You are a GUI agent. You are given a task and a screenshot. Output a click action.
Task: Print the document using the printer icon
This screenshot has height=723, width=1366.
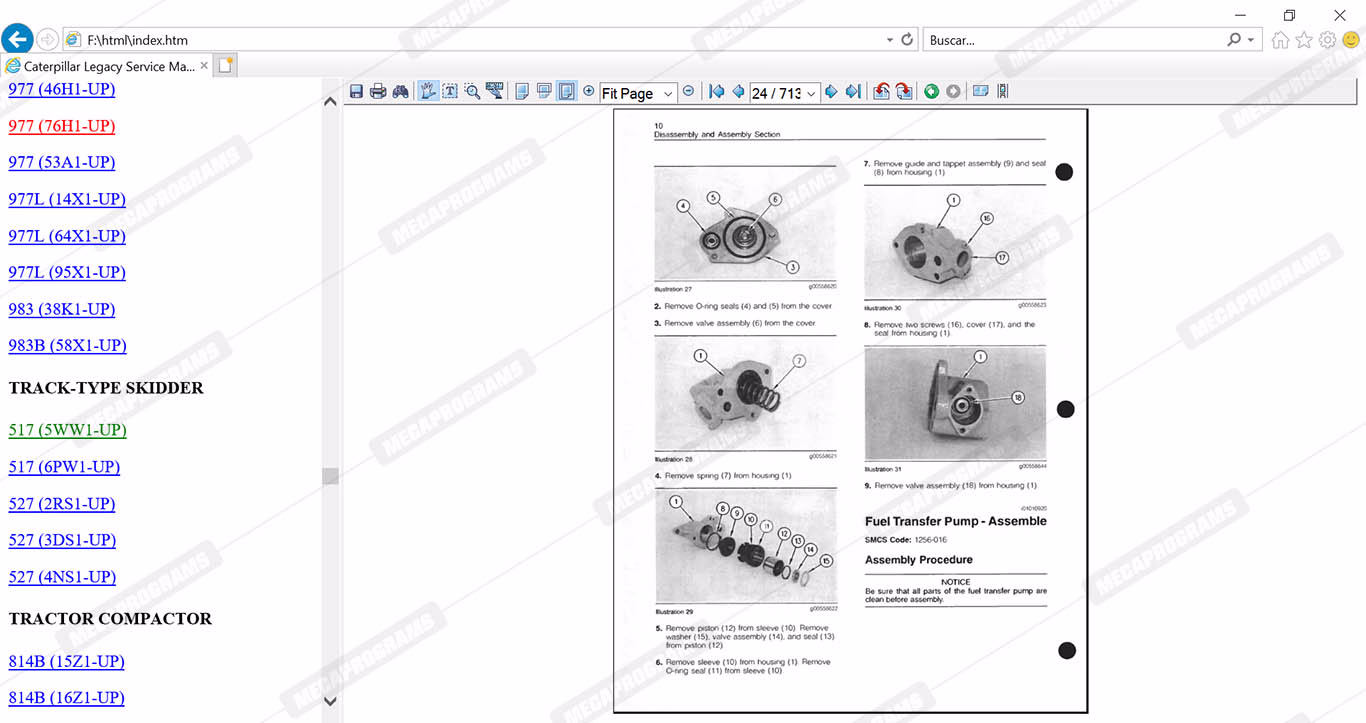click(378, 92)
